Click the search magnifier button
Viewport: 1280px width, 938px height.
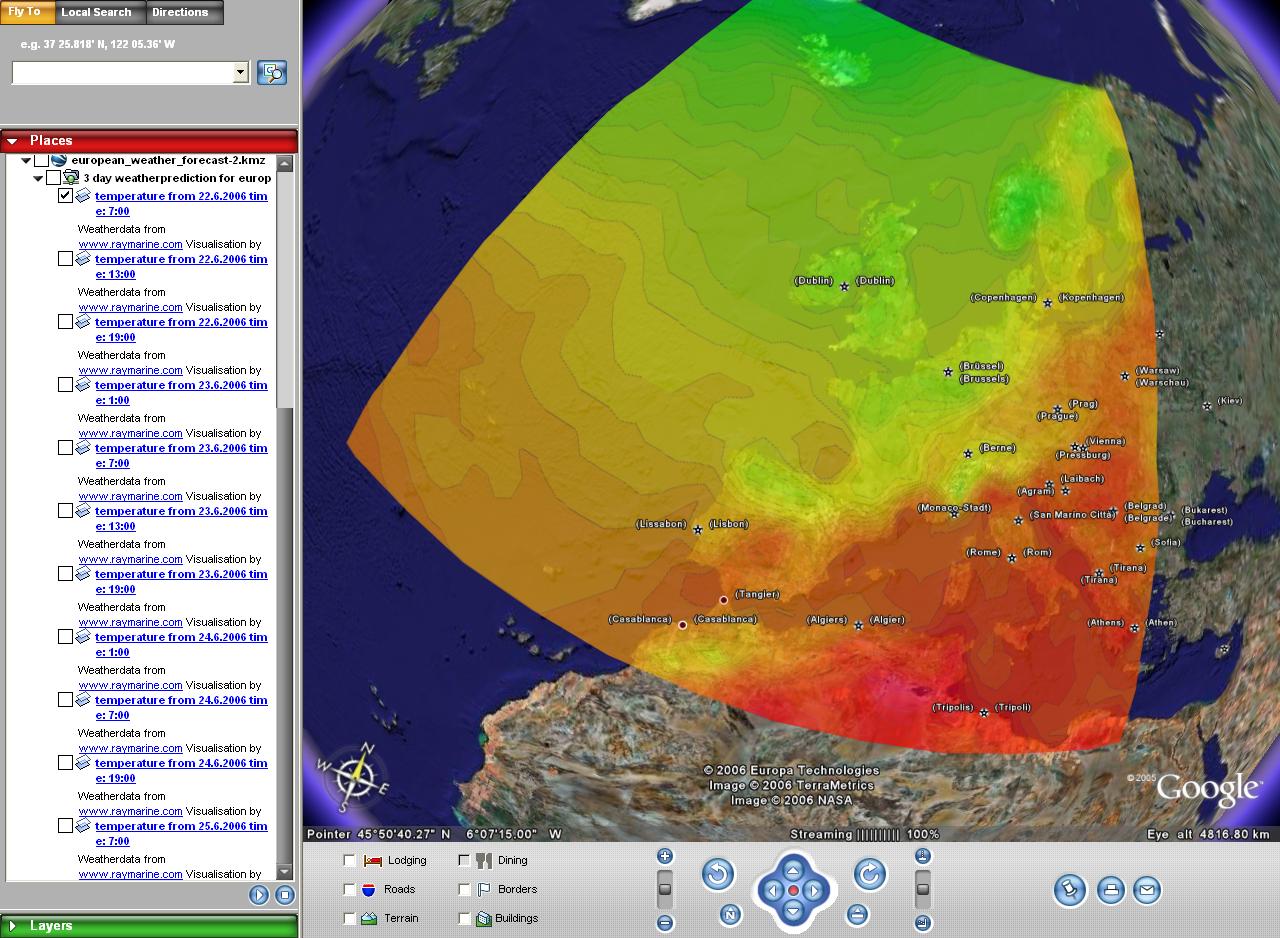tap(272, 73)
